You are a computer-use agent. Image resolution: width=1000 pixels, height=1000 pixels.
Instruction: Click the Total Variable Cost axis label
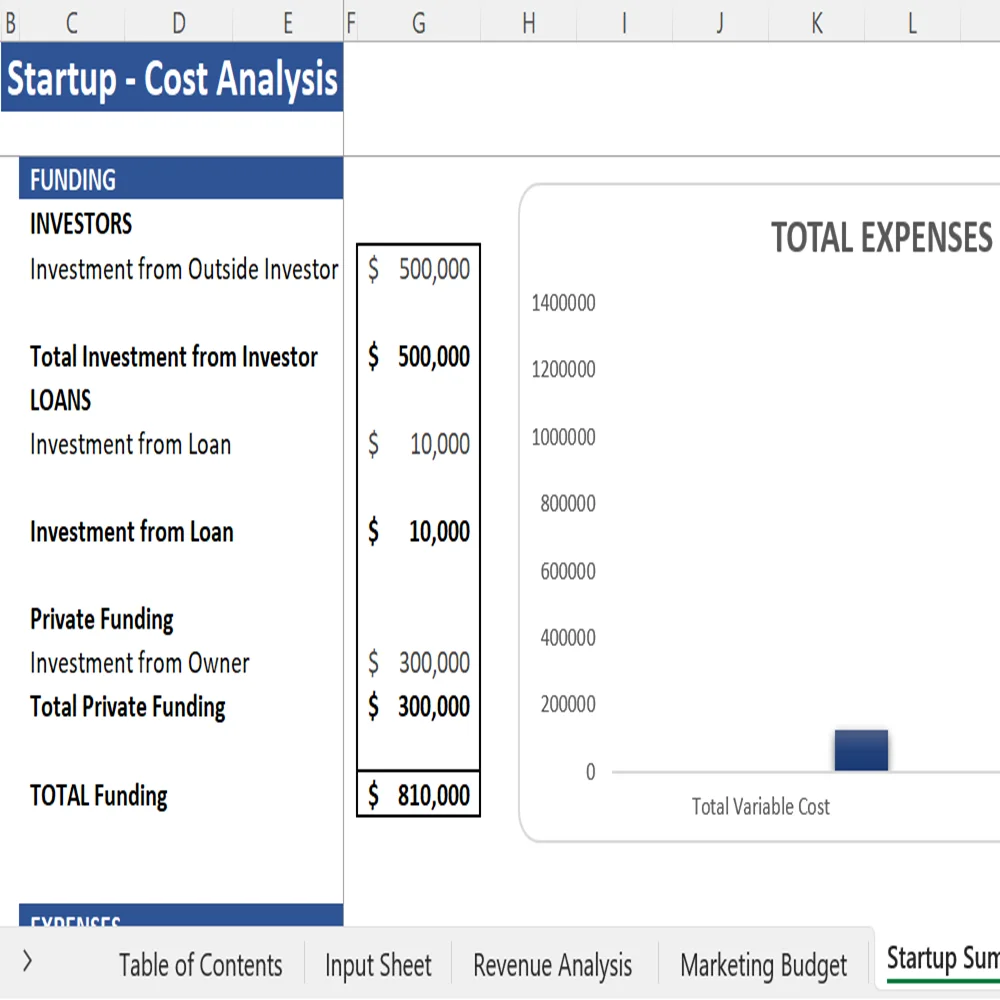759,806
